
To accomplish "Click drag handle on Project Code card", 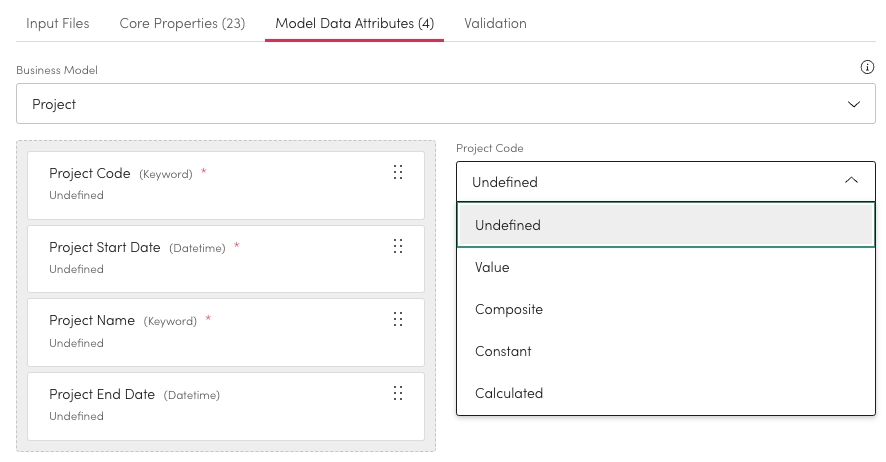I will tap(398, 172).
